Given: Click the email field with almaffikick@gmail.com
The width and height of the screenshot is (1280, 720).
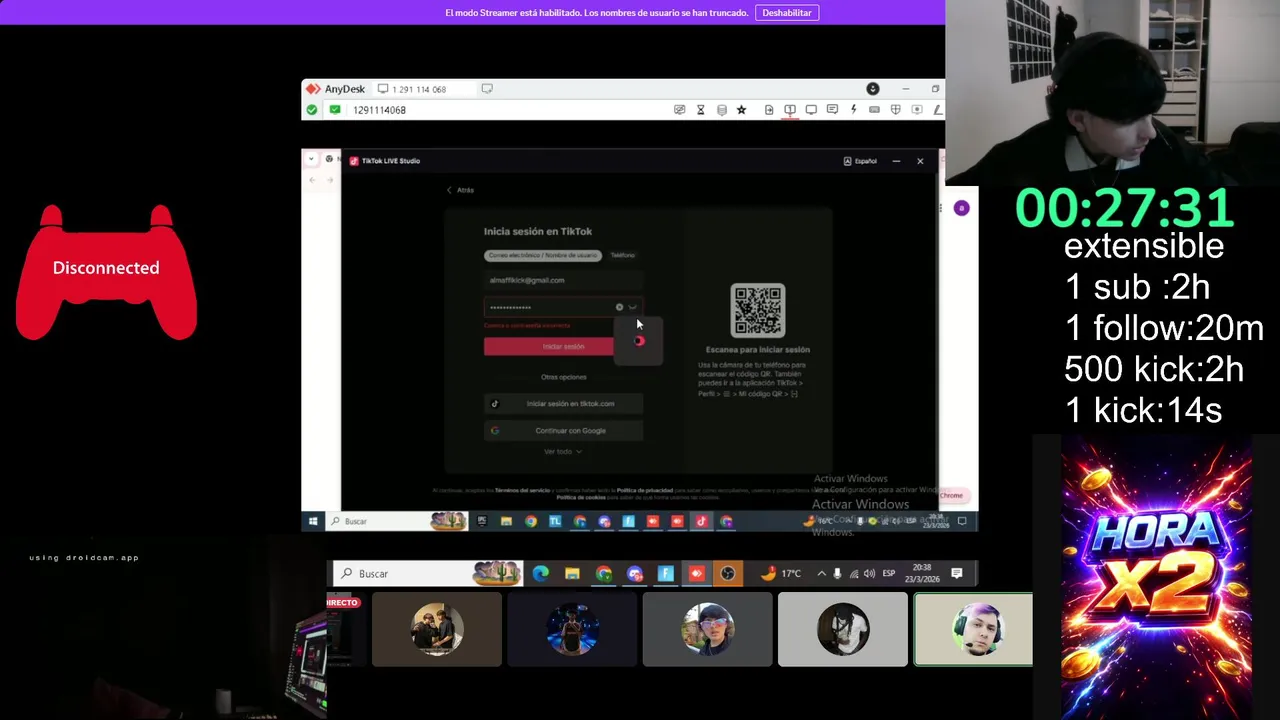Looking at the screenshot, I should [563, 281].
